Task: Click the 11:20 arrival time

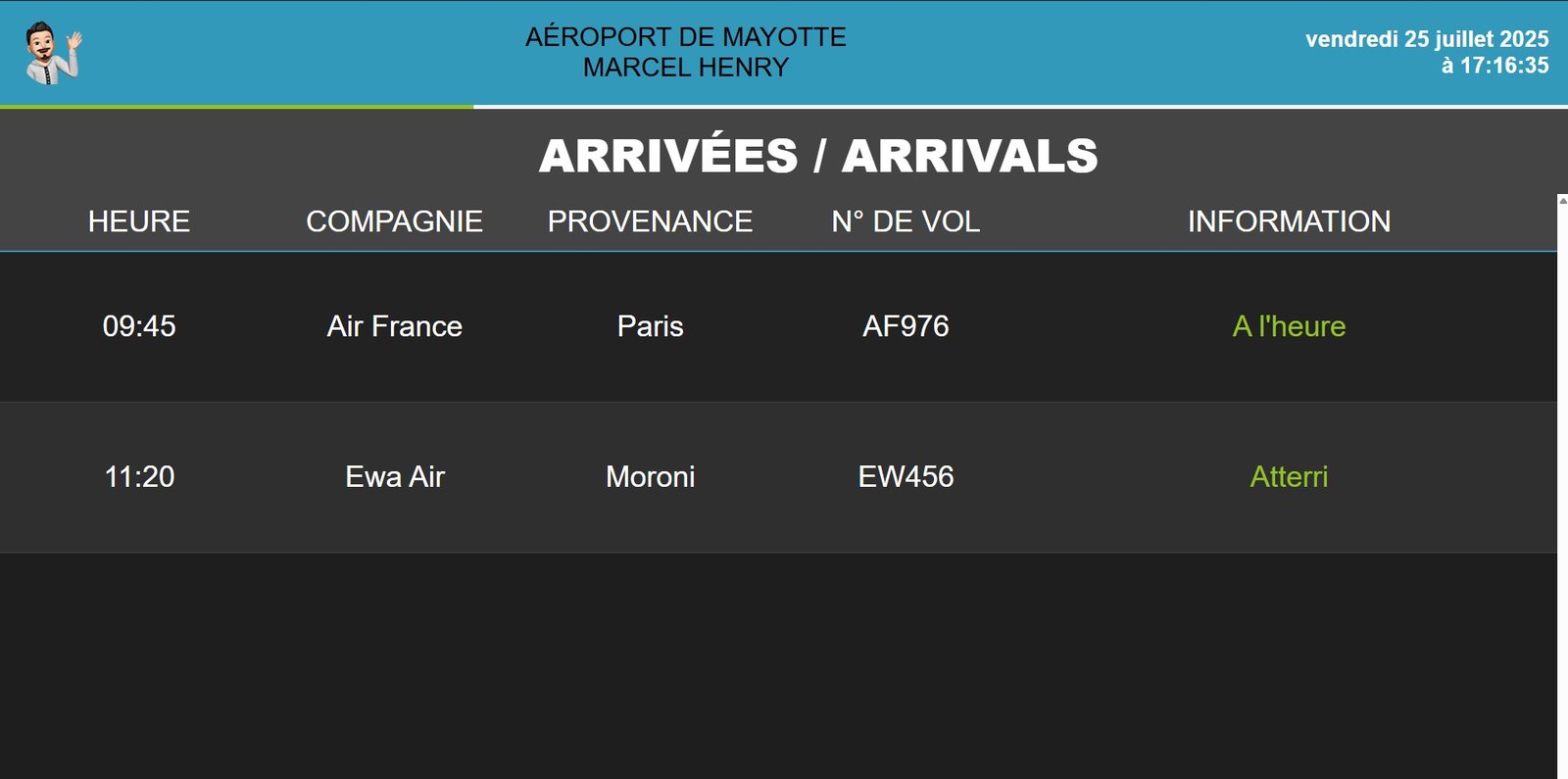Action: click(x=139, y=477)
